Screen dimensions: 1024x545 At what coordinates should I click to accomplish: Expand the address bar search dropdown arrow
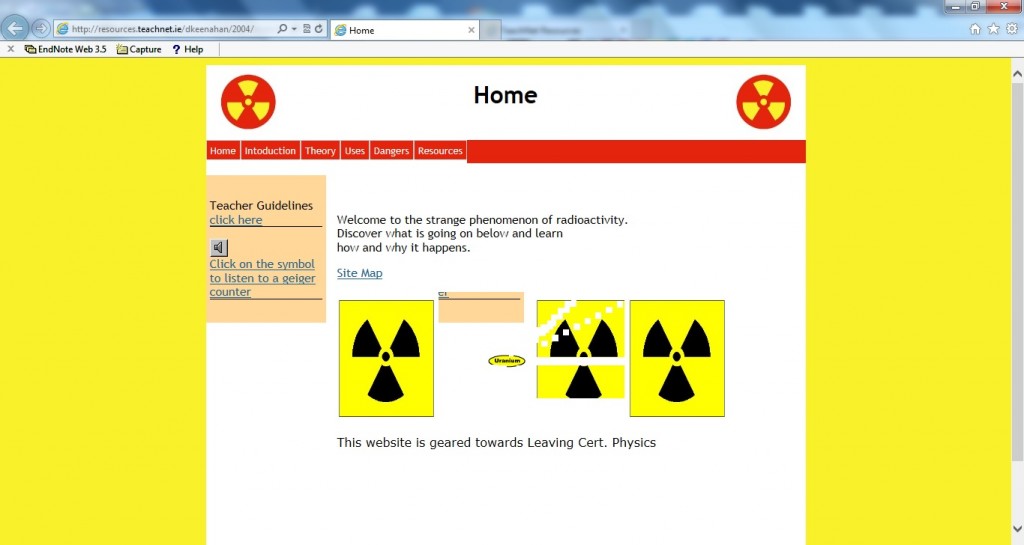point(293,29)
